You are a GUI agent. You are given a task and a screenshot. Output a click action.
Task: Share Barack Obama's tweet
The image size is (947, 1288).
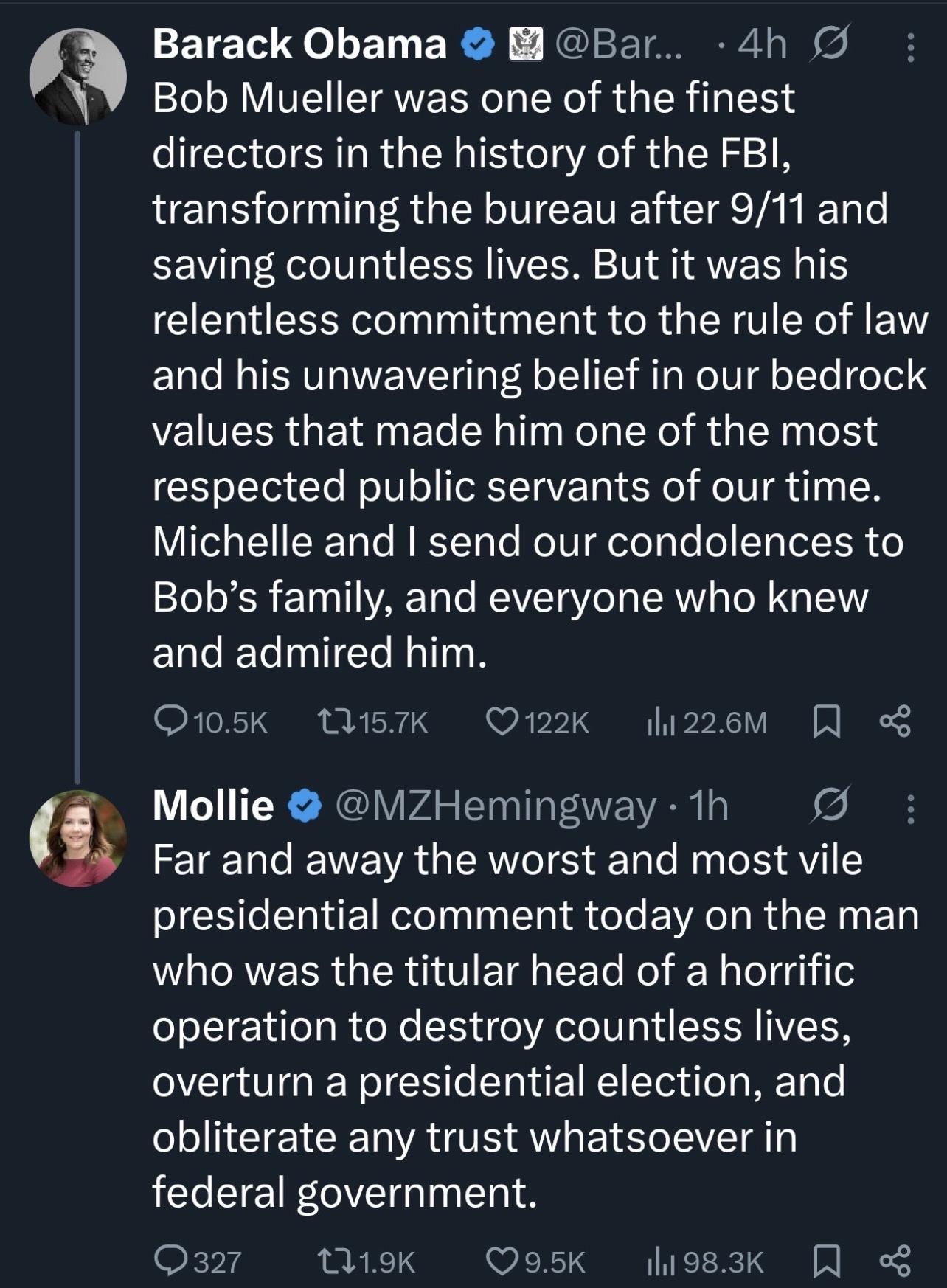coord(895,721)
